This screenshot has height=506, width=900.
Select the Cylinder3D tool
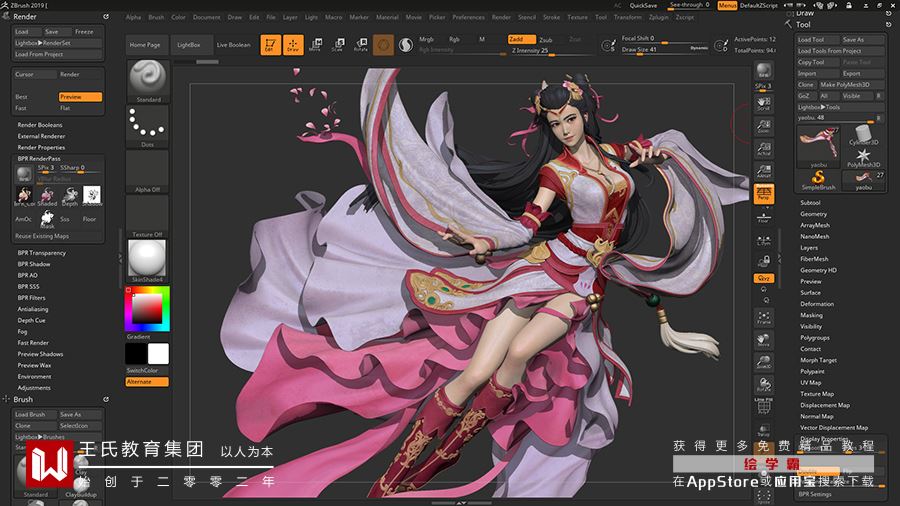tap(863, 135)
